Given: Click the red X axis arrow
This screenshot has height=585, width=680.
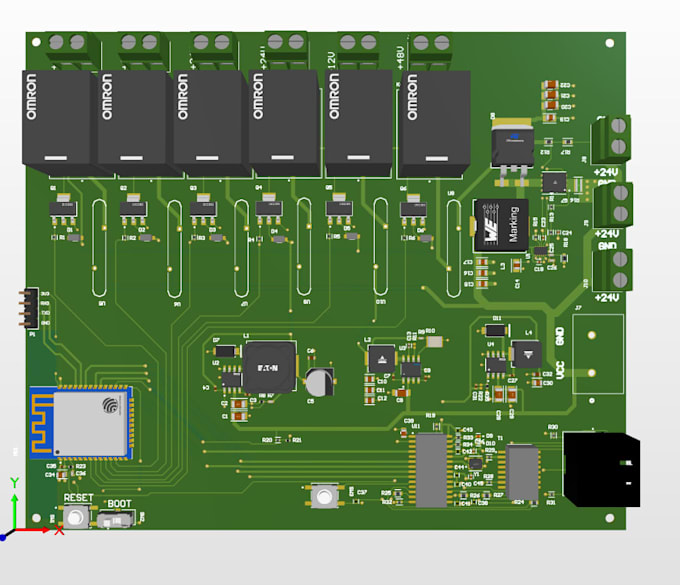Looking at the screenshot, I should click(33, 529).
